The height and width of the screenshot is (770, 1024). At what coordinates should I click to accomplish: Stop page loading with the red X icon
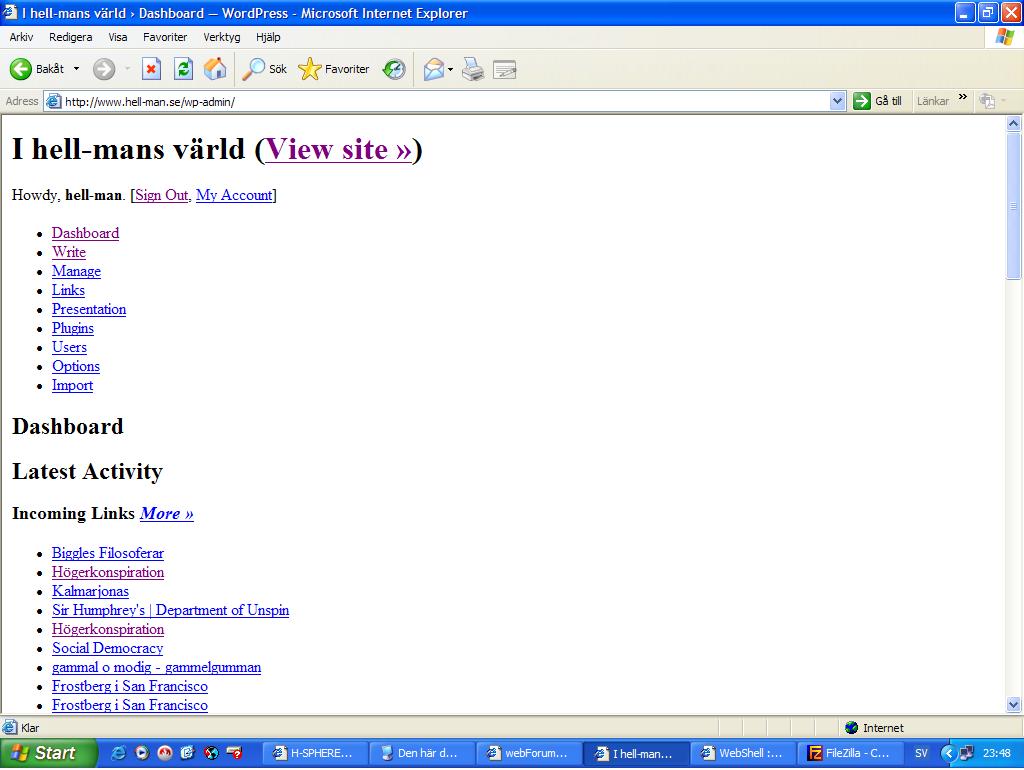click(152, 69)
